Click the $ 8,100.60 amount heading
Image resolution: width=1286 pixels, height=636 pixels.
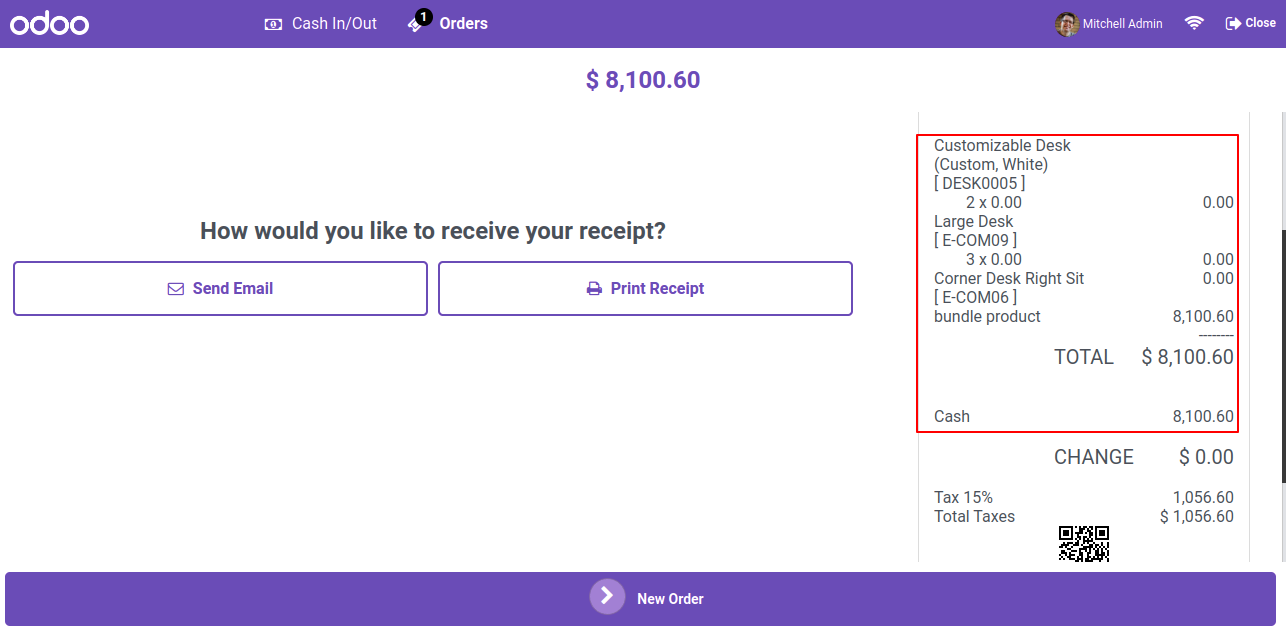(x=643, y=80)
